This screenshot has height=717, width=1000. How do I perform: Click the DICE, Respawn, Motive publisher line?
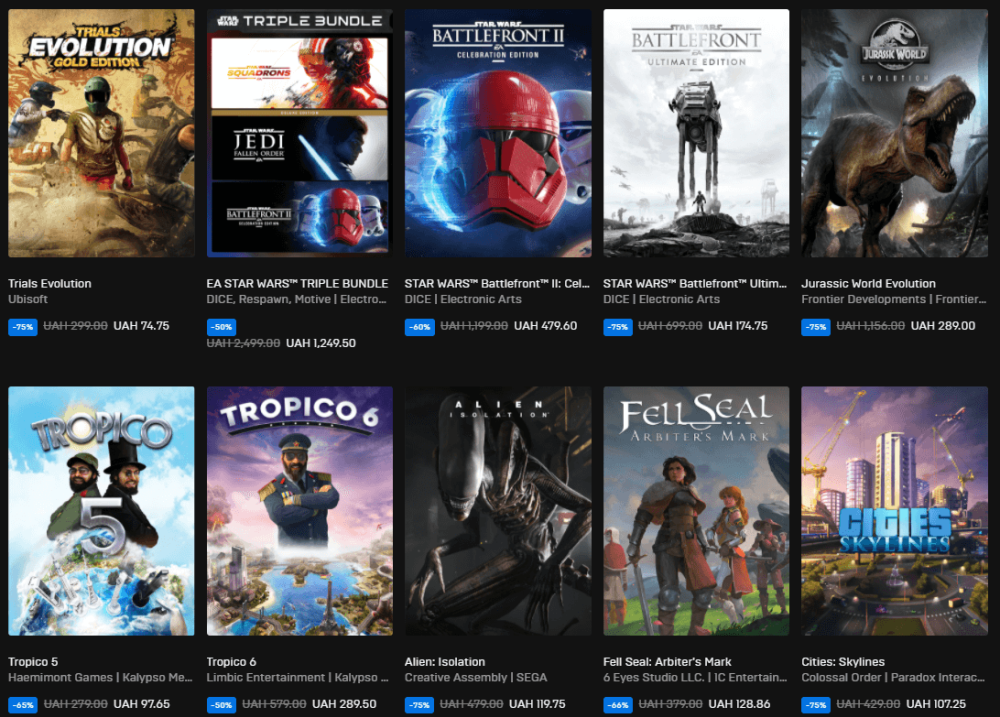point(297,299)
